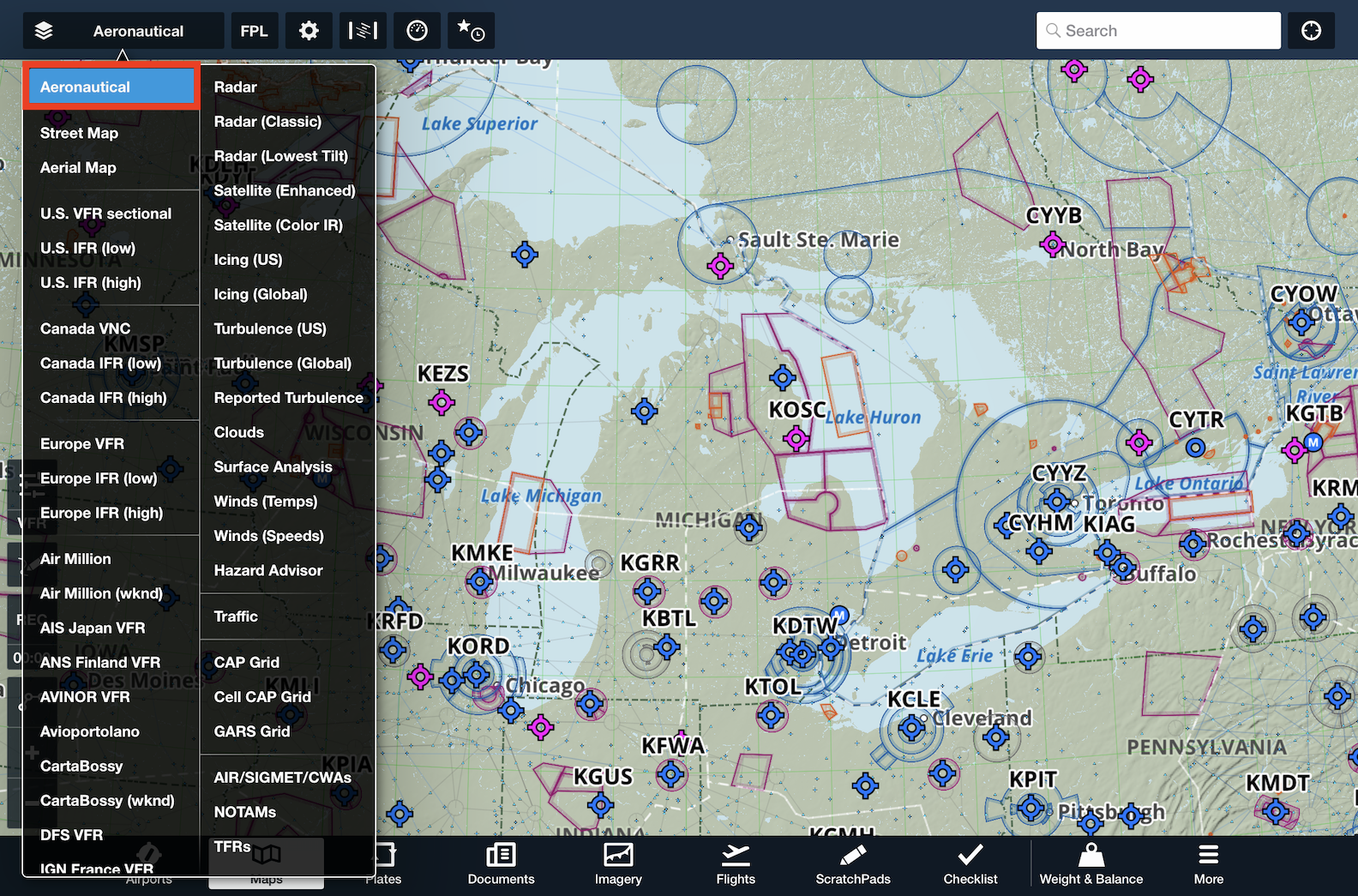Screen dimensions: 1358x896
Task: Open the More tab
Action: (1209, 864)
